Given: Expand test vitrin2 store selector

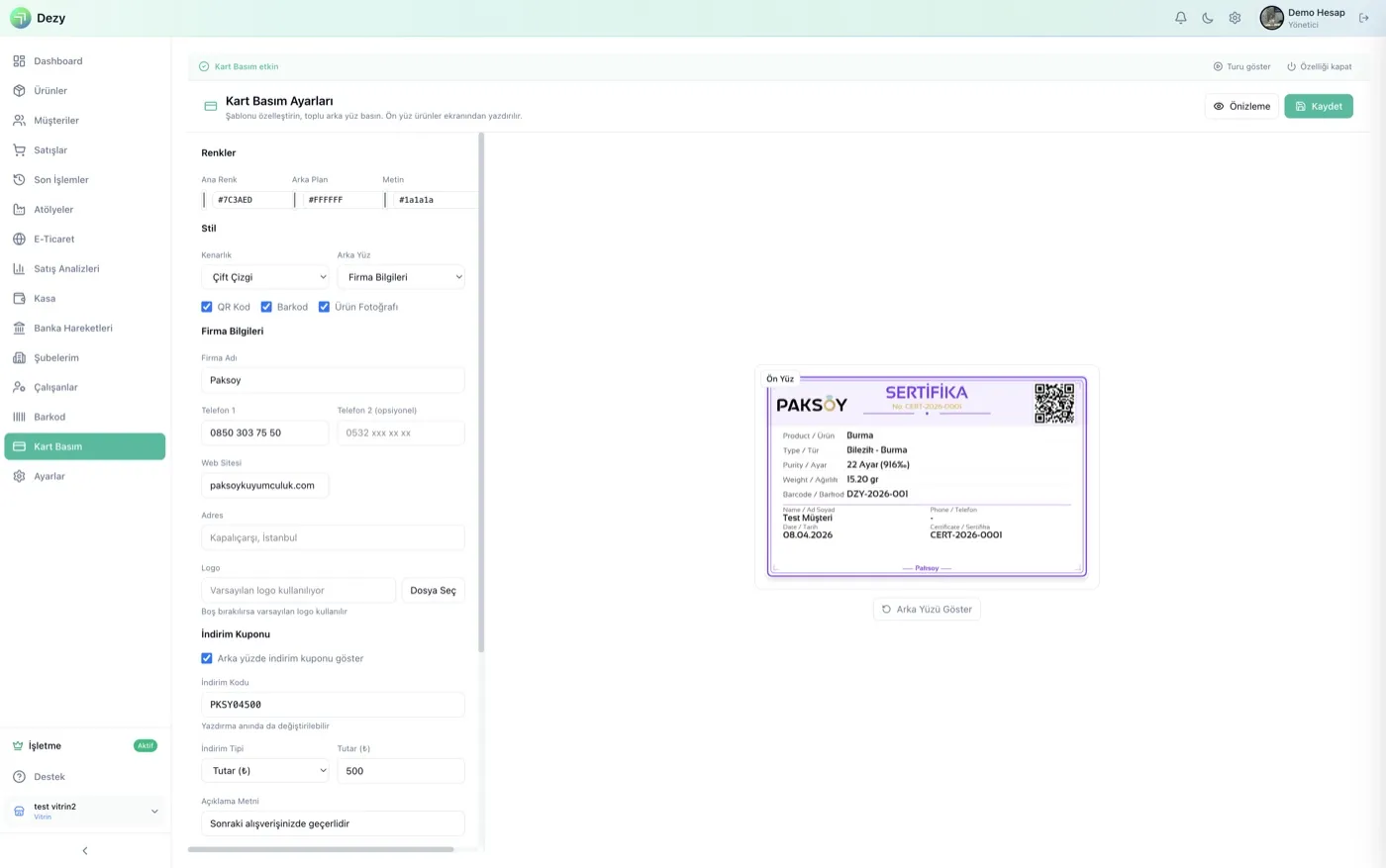Looking at the screenshot, I should tap(85, 812).
